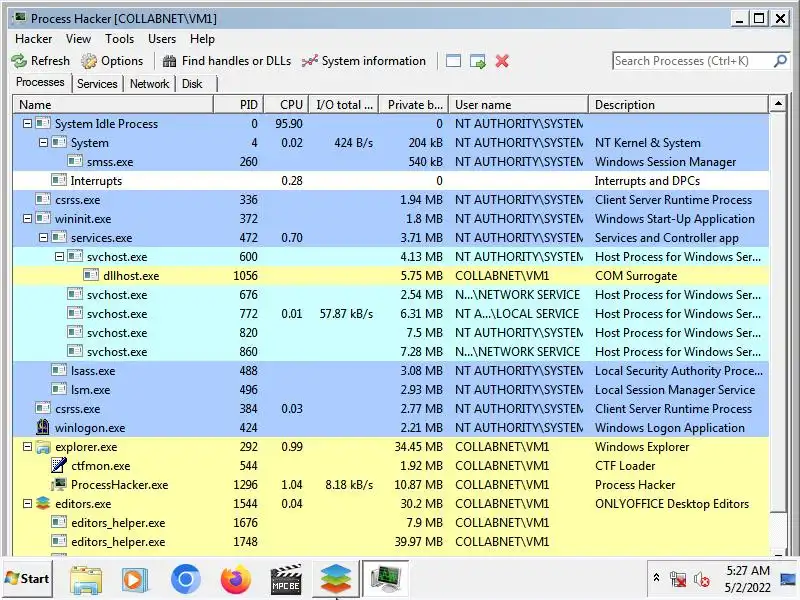This screenshot has width=800, height=600.
Task: Switch to the Disk tab
Action: pos(192,84)
